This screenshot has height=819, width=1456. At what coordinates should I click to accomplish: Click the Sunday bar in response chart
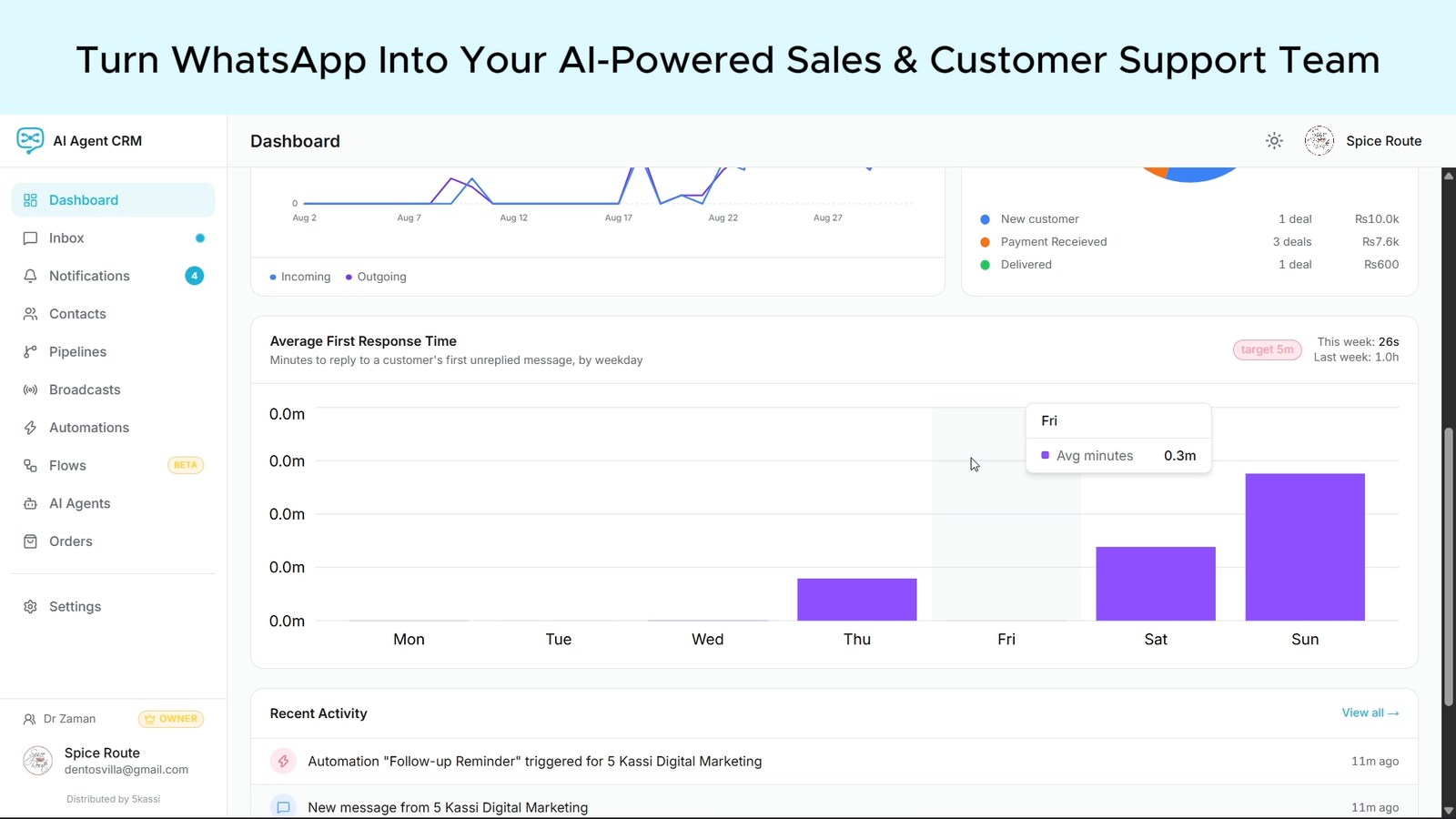(x=1305, y=547)
